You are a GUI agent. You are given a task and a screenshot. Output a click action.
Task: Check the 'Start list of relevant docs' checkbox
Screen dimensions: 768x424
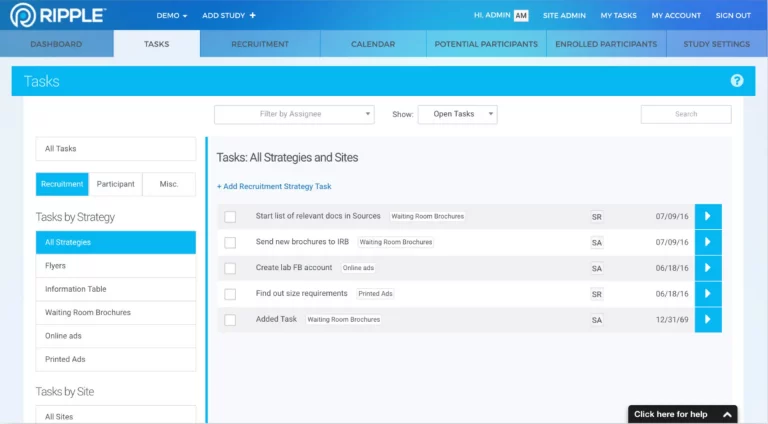click(230, 217)
